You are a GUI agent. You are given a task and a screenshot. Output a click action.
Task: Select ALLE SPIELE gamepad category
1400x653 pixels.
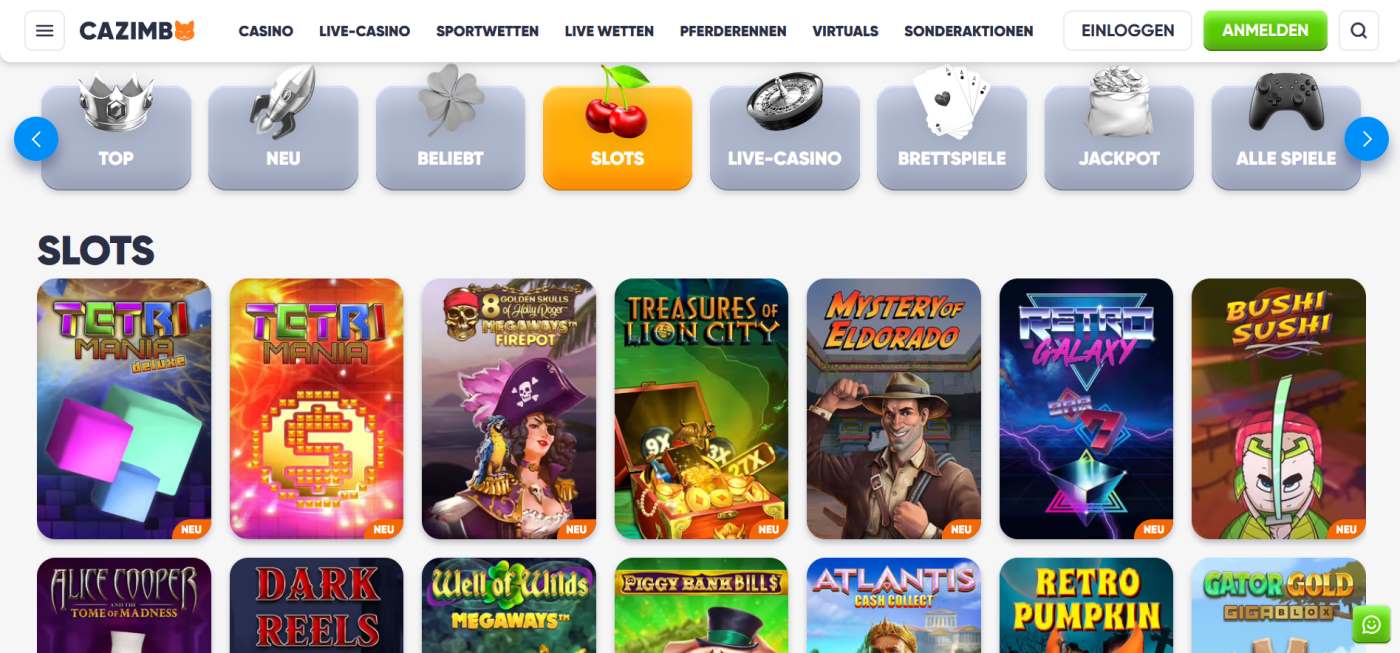pyautogui.click(x=1286, y=137)
